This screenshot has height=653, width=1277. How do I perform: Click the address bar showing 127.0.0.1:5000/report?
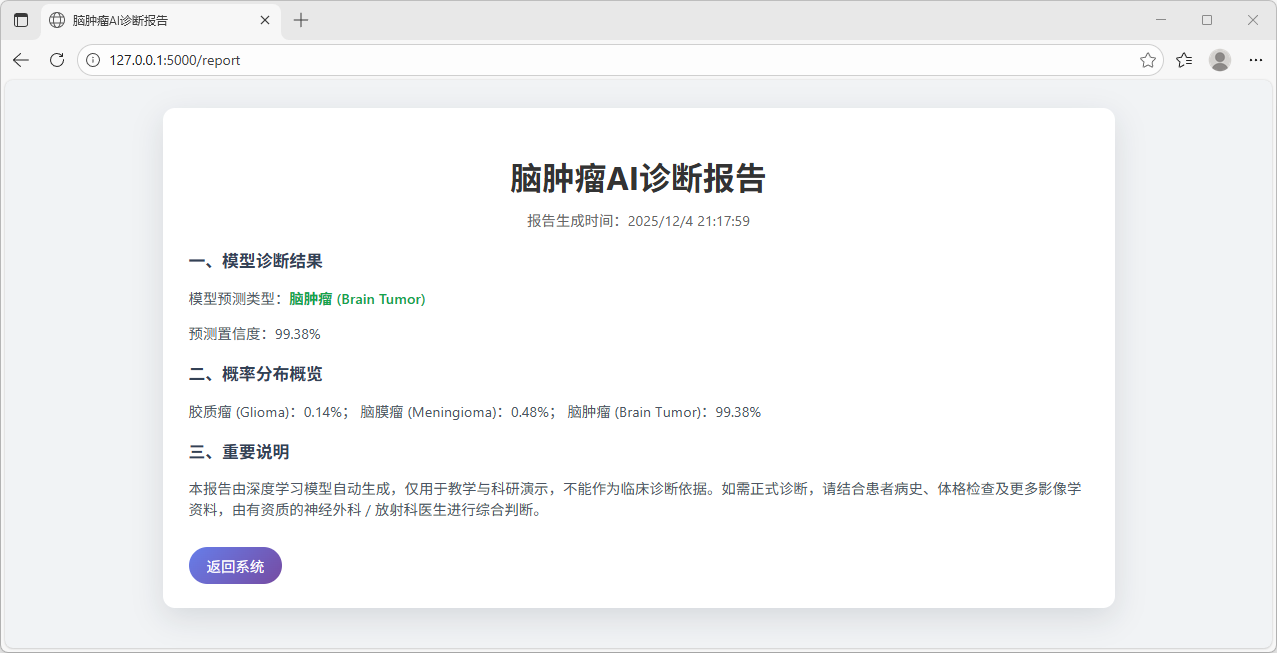600,60
